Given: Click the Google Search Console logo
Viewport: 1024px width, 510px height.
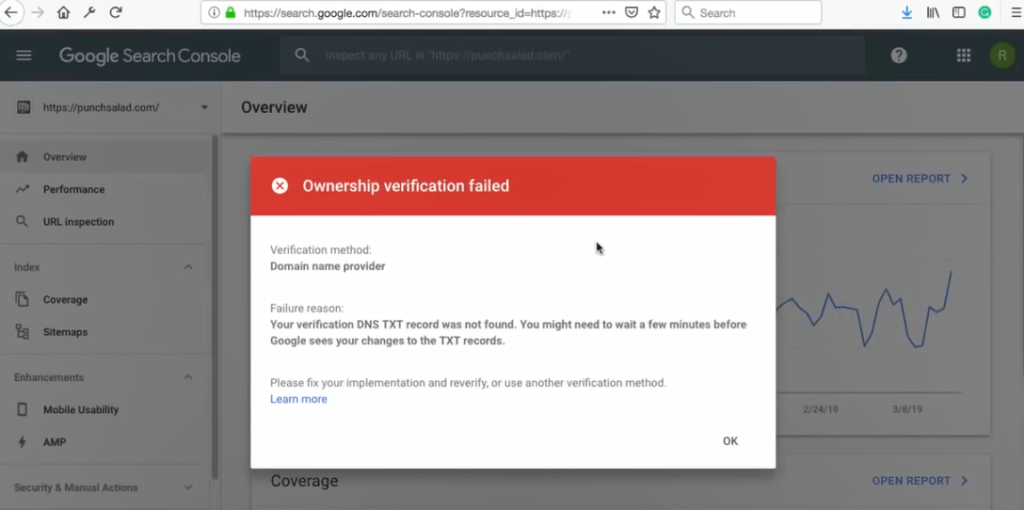Looking at the screenshot, I should pyautogui.click(x=150, y=56).
